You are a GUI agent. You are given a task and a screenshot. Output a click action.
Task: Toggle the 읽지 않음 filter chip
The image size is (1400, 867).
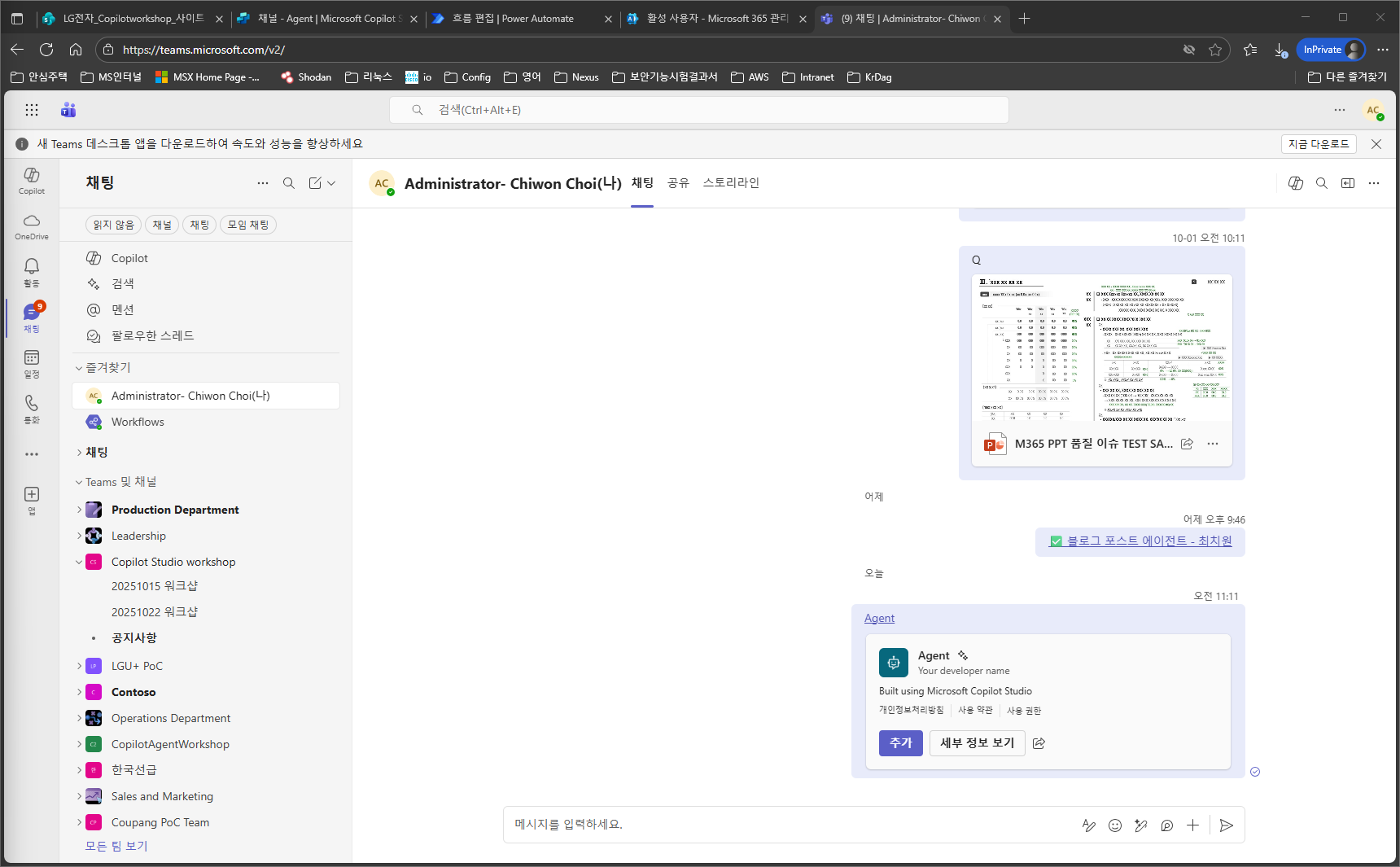[113, 225]
